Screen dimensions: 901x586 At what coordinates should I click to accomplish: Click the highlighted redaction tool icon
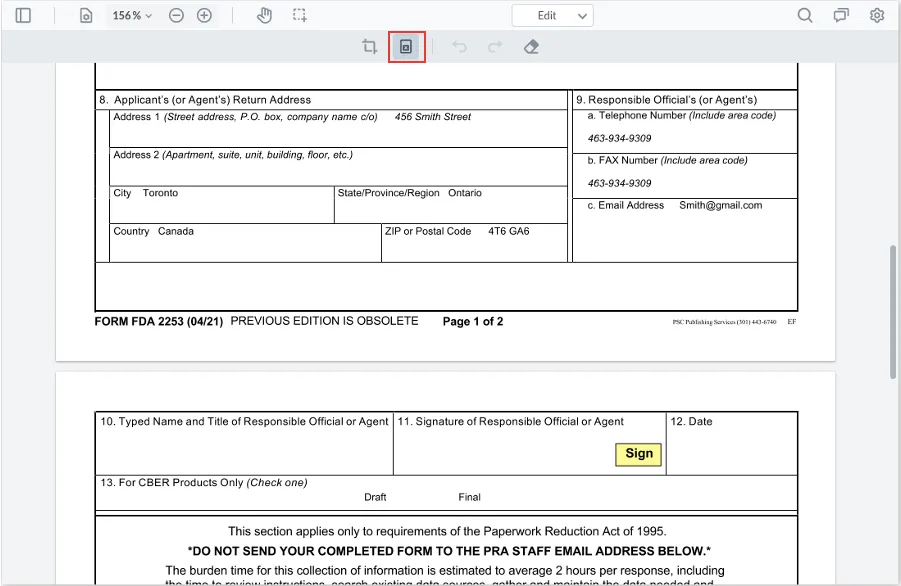[x=406, y=47]
